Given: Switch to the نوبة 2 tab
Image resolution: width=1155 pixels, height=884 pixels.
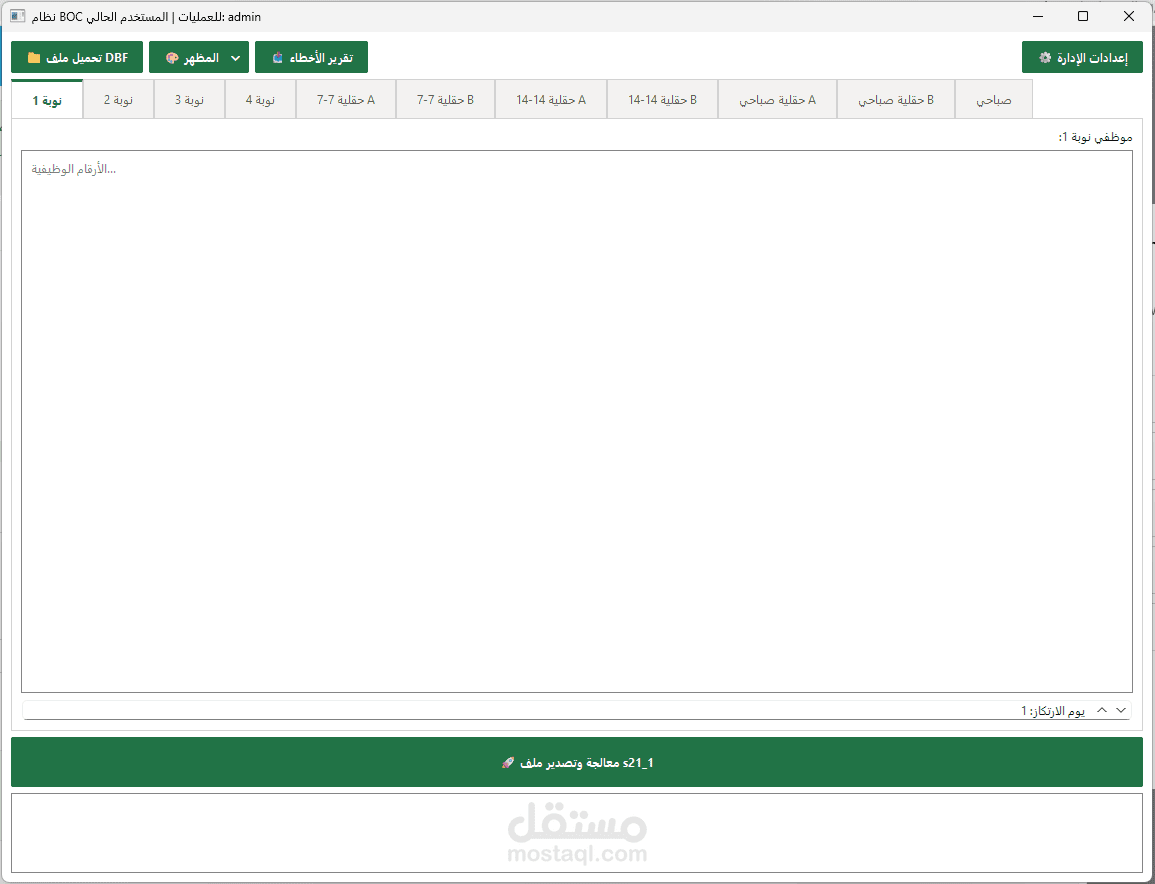Looking at the screenshot, I should tap(119, 99).
